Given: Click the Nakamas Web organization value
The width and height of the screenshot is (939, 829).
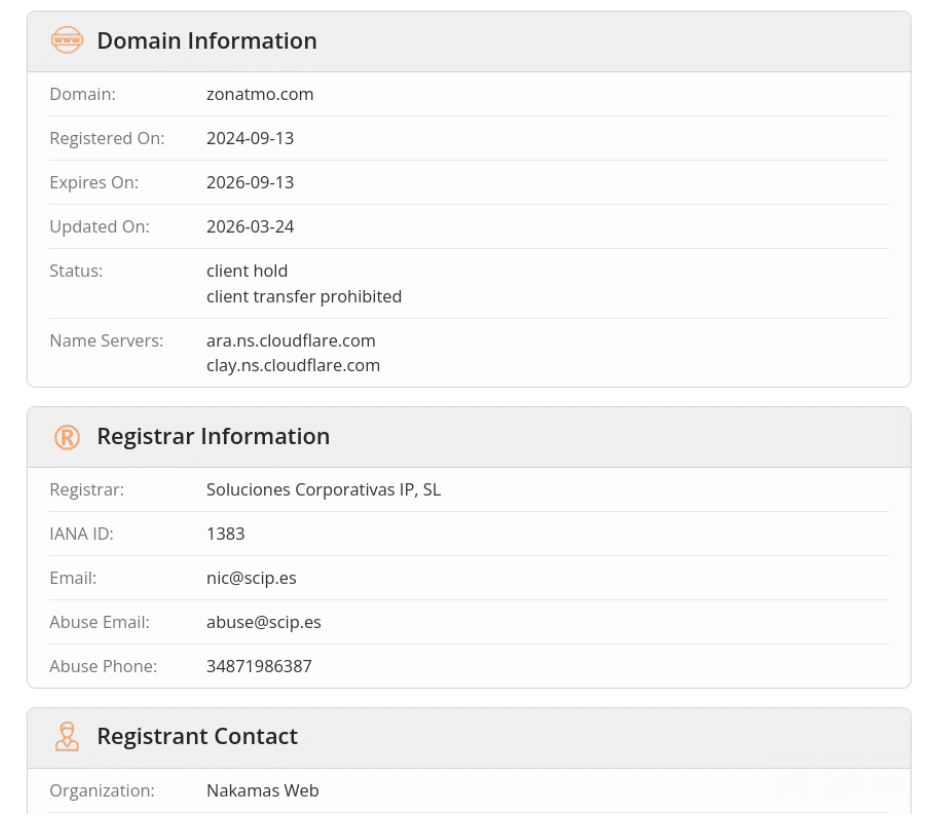Looking at the screenshot, I should coord(262,790).
